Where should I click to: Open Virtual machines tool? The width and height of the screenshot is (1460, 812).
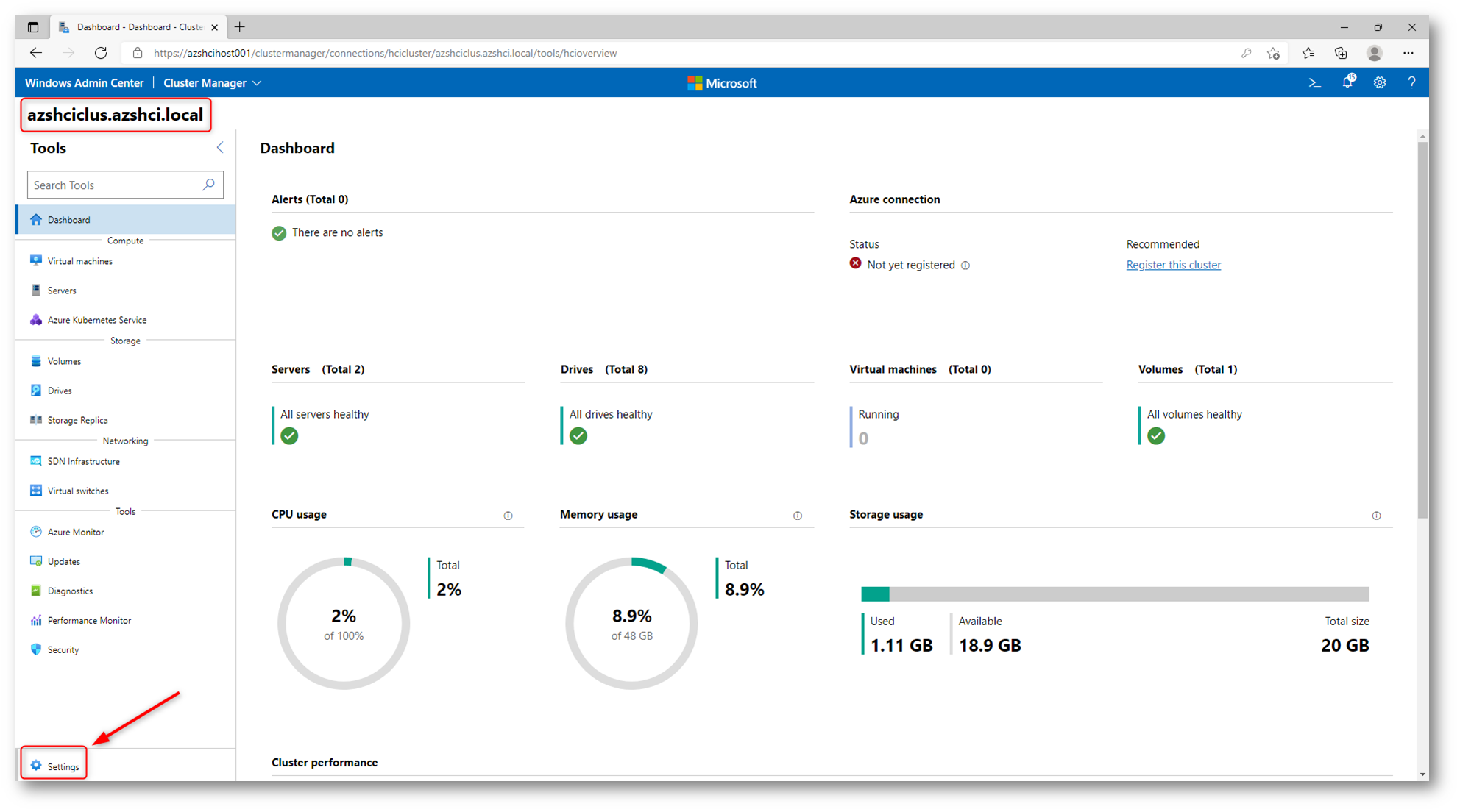(x=79, y=261)
